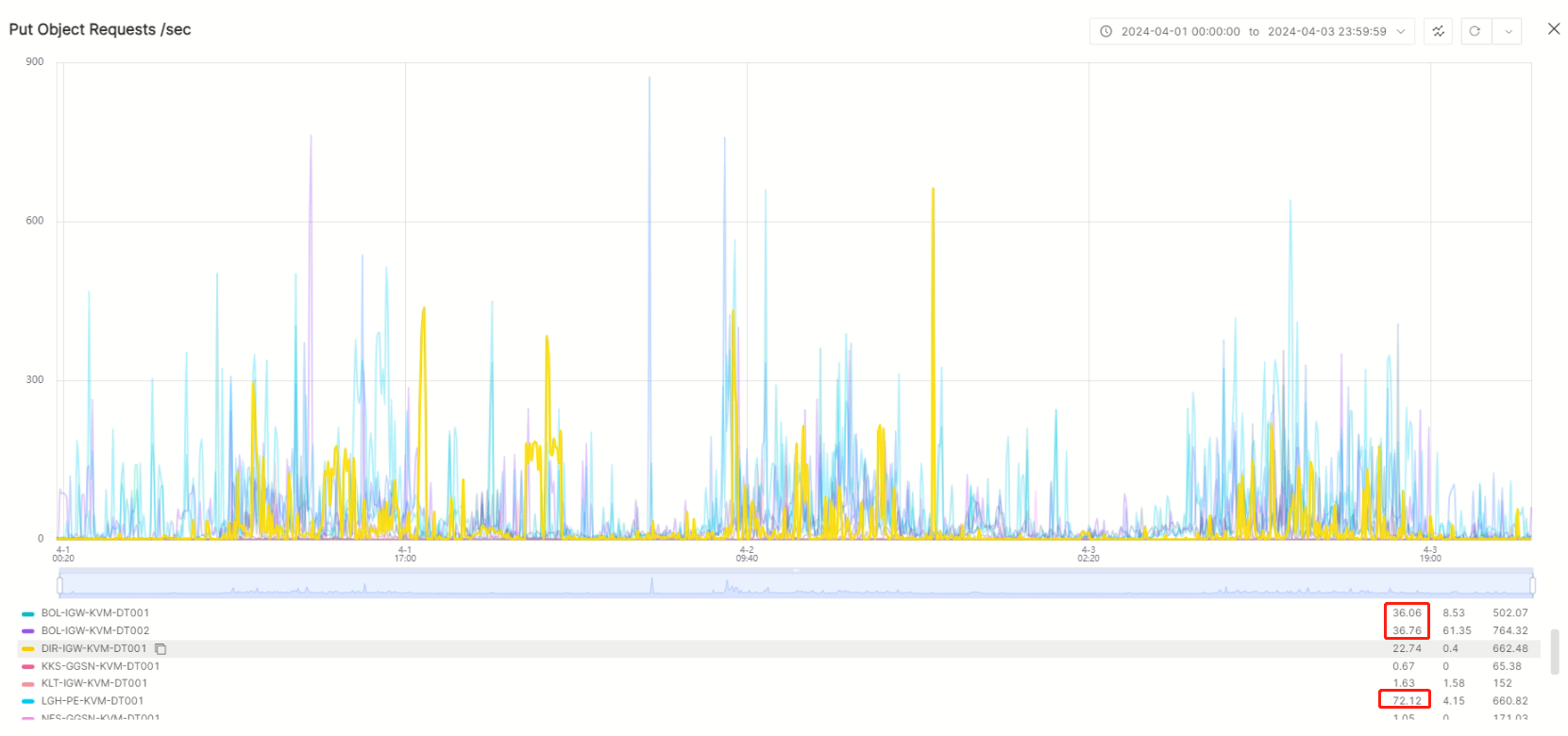This screenshot has width=1568, height=736.
Task: Click the KKS-GGSN-KVM-DT001 legend label
Action: [100, 666]
